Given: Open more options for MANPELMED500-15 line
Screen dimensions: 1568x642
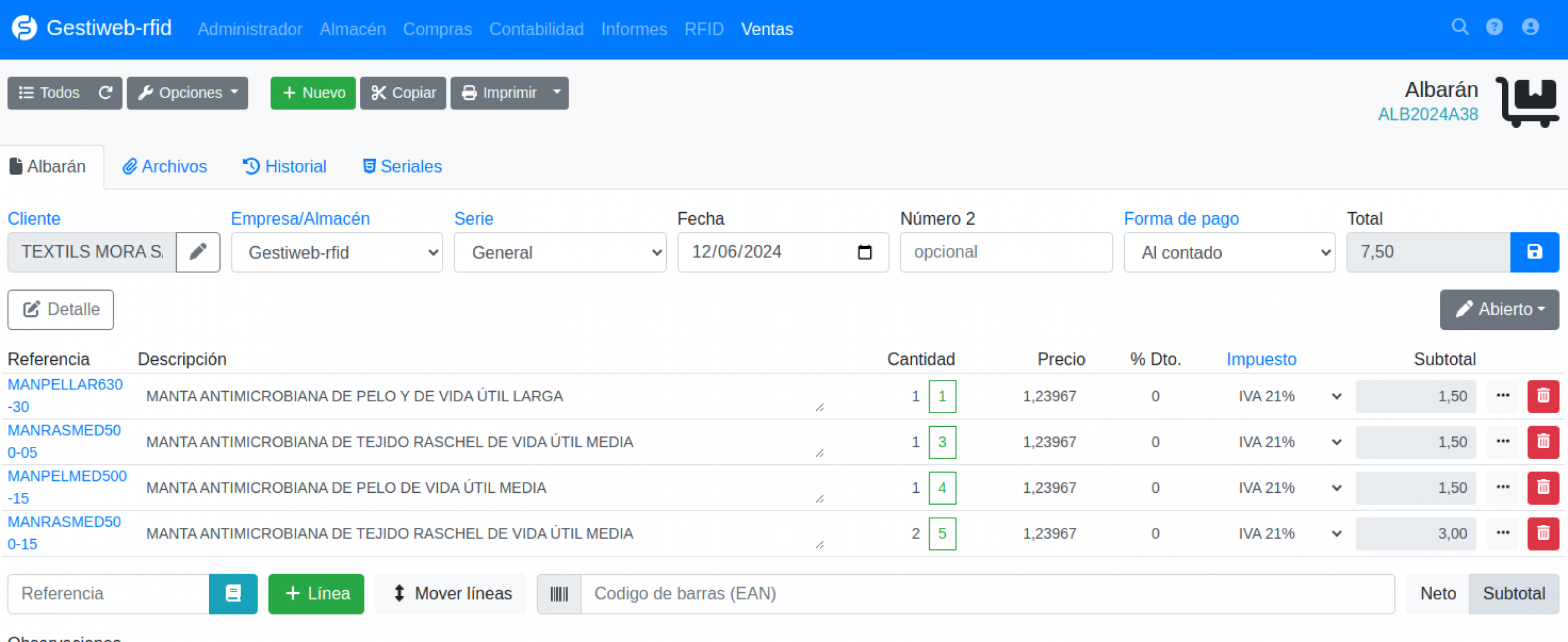Looking at the screenshot, I should click(x=1503, y=487).
